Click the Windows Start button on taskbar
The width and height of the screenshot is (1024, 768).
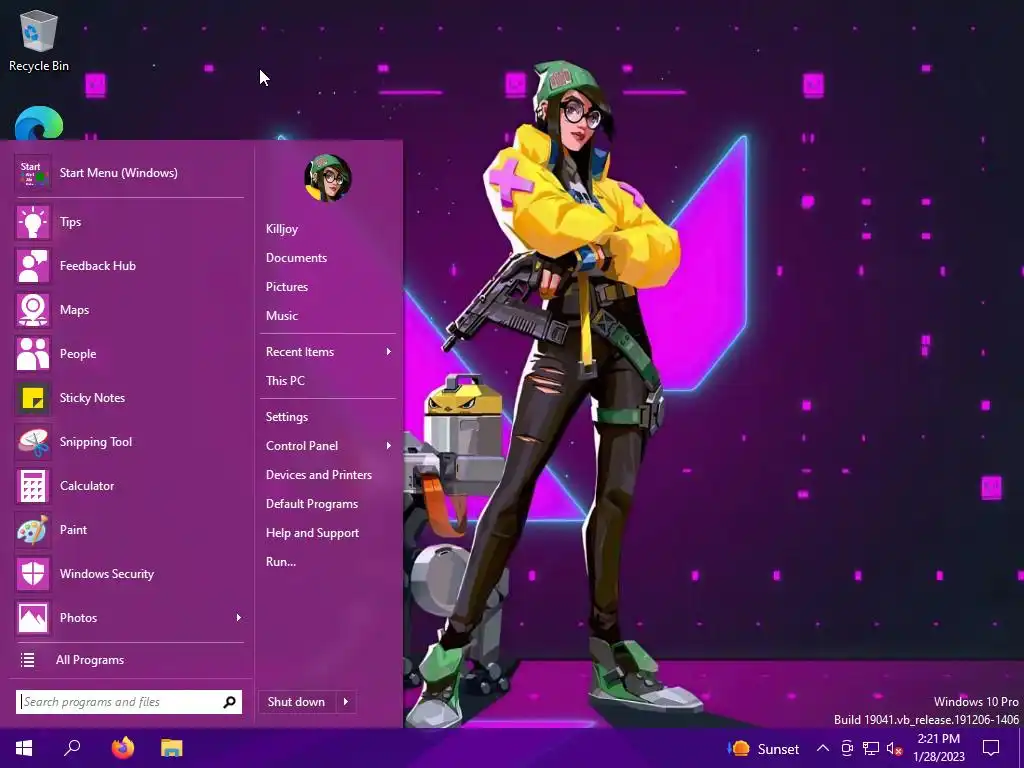pos(24,748)
